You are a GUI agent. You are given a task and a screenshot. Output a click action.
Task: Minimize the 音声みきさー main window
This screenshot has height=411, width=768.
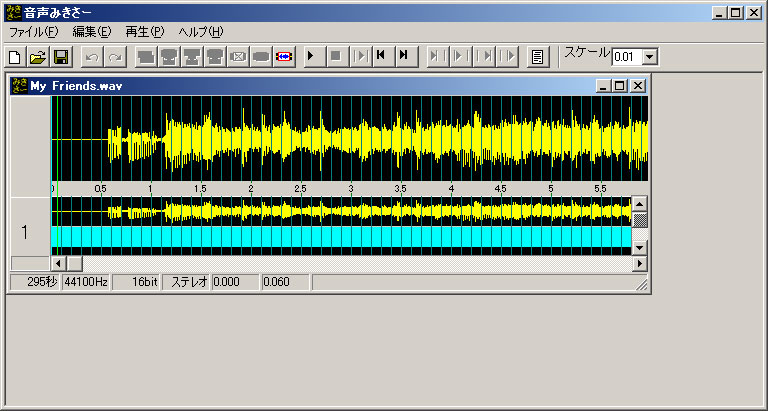click(x=719, y=13)
